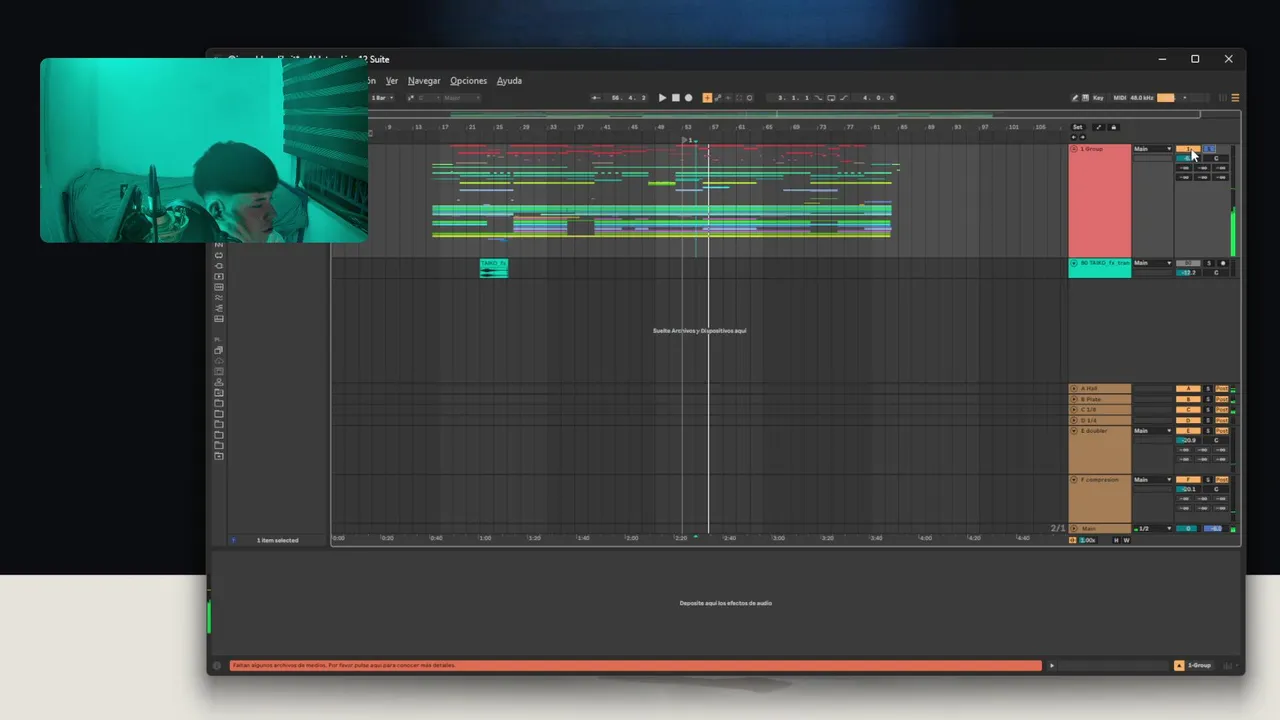Toggle the orange fixed-zoom icon beside 1.00x
Image resolution: width=1280 pixels, height=720 pixels.
tap(1073, 540)
